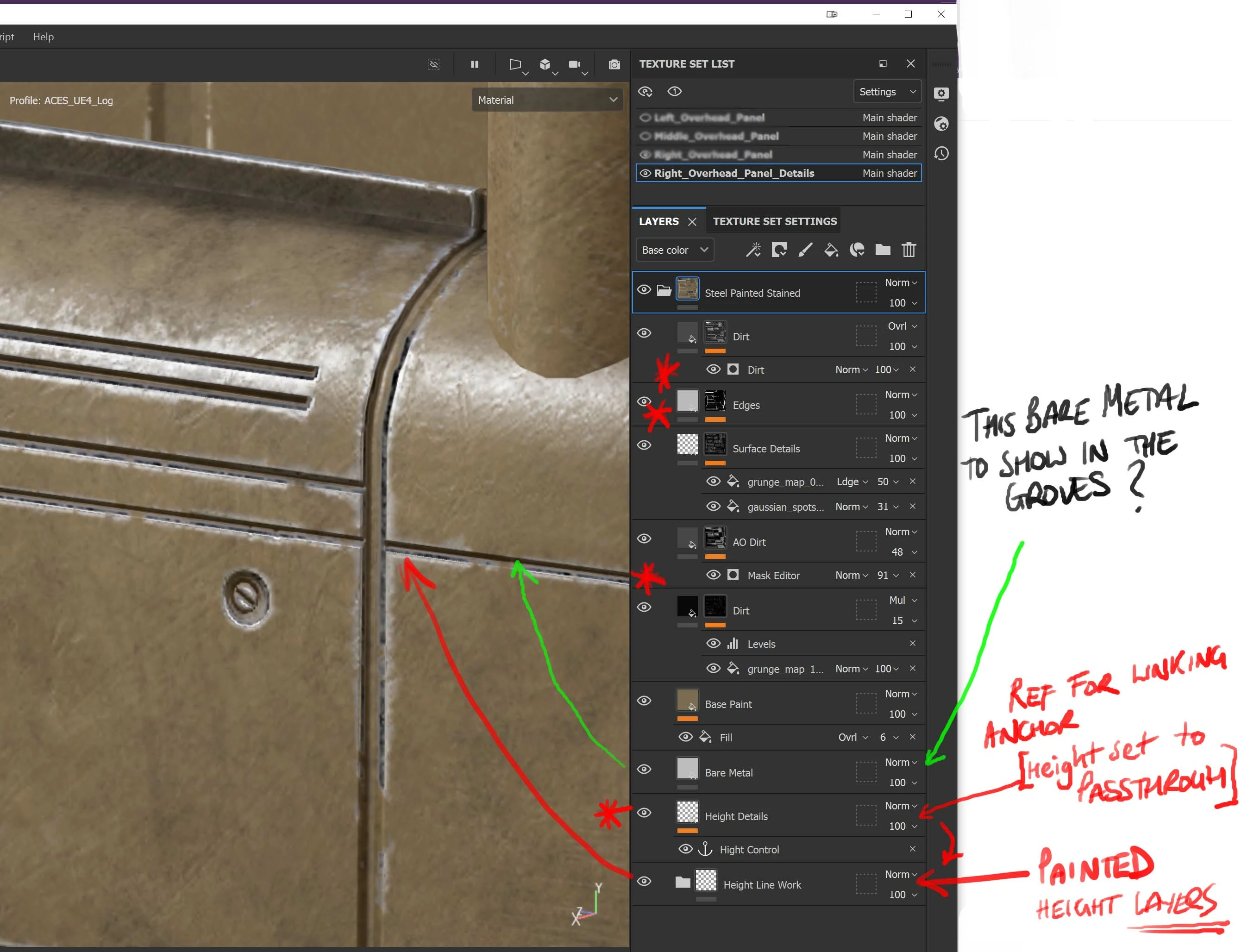Click the add effect magic wand icon
Screen dimensions: 1241x952
point(752,250)
